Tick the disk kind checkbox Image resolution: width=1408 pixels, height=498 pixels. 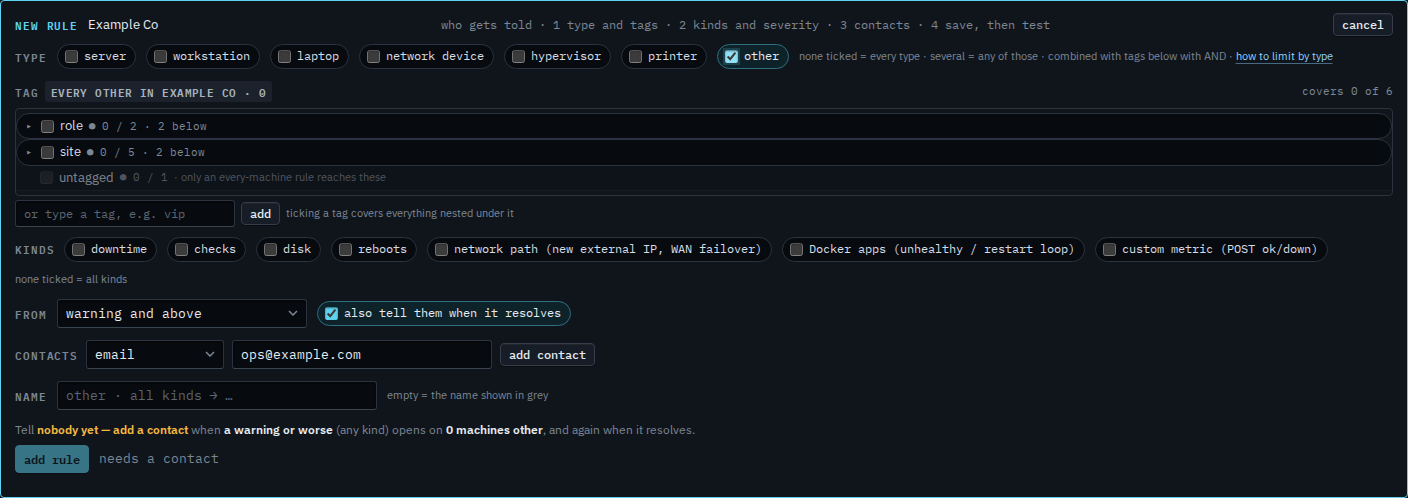click(x=270, y=249)
